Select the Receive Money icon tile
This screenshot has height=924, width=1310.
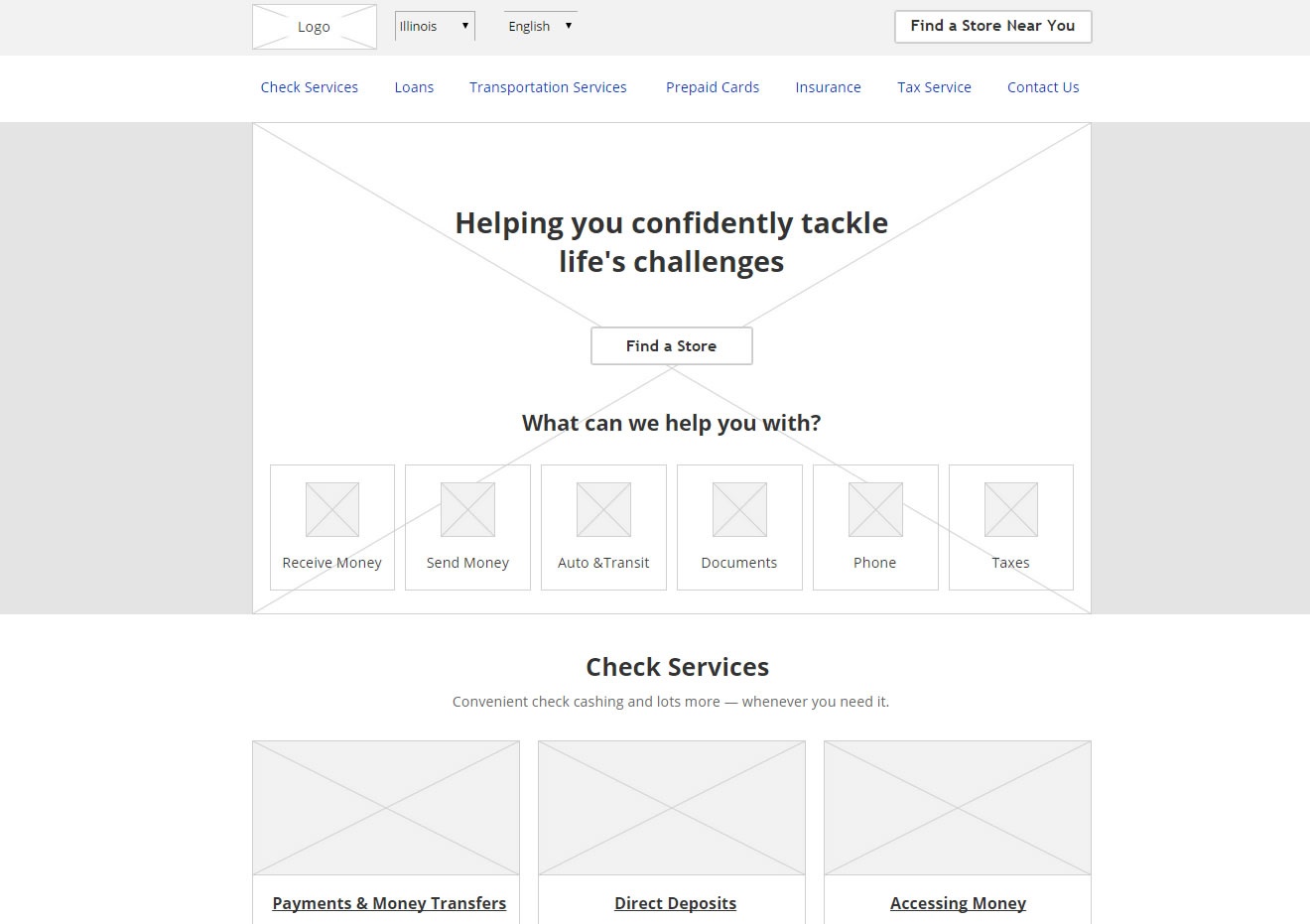[331, 527]
